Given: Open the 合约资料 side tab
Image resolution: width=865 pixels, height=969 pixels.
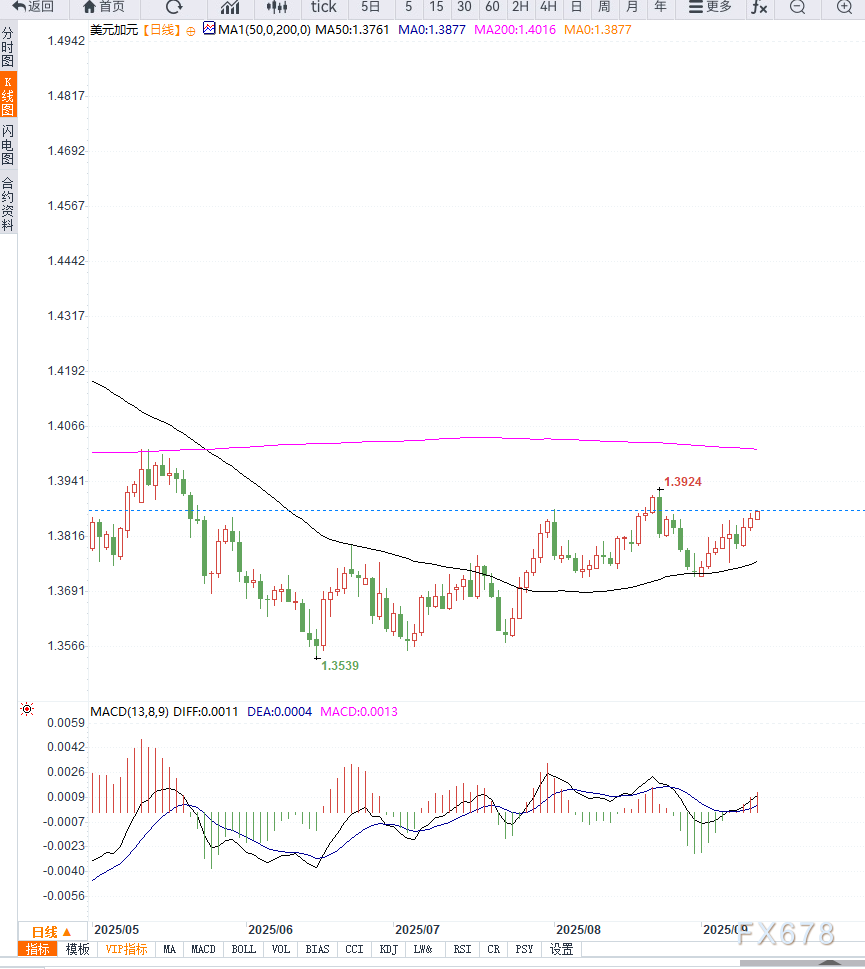Looking at the screenshot, I should click(x=8, y=204).
